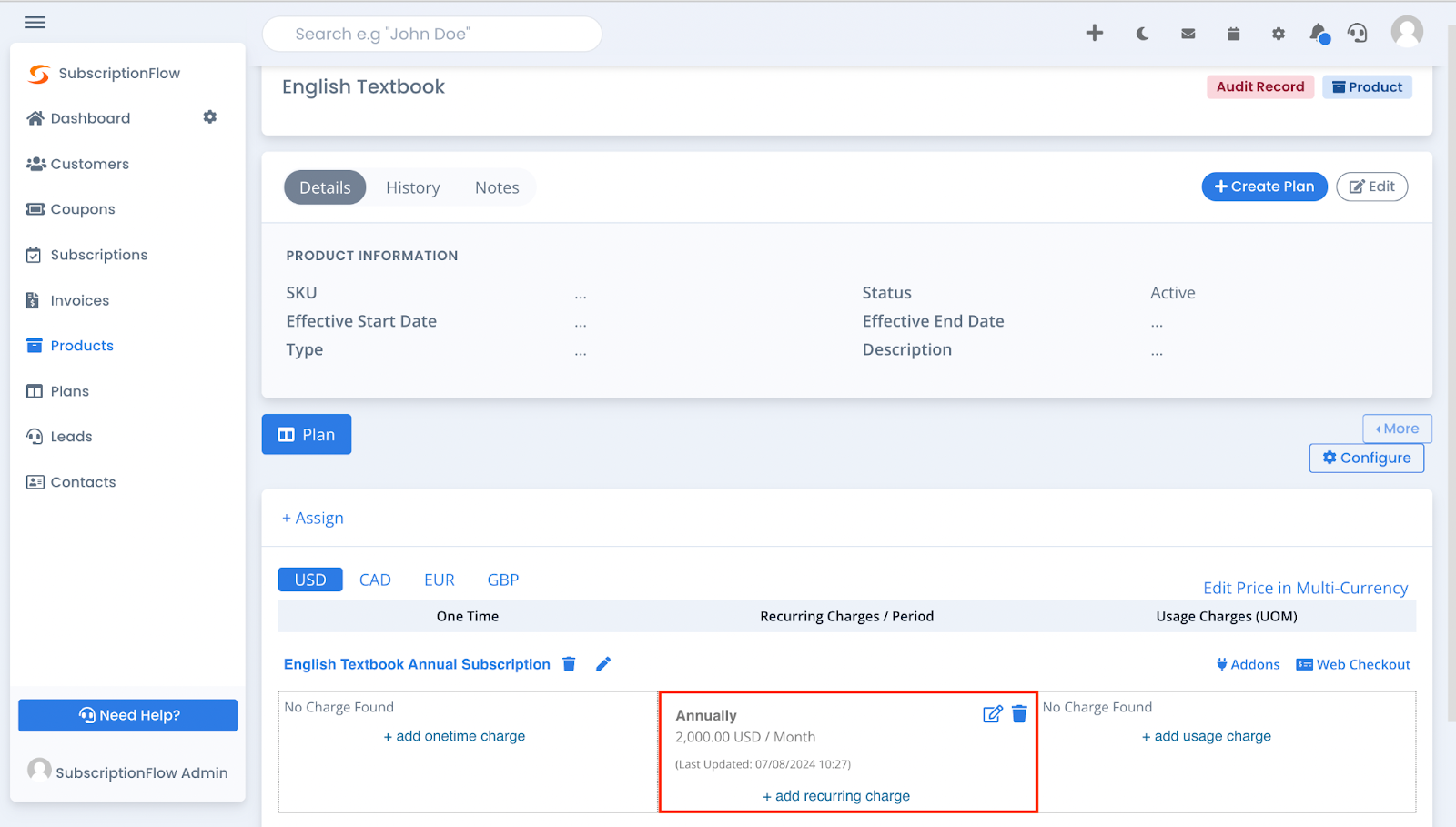This screenshot has width=1456, height=827.
Task: Open Customers in the sidebar
Action: [78, 164]
